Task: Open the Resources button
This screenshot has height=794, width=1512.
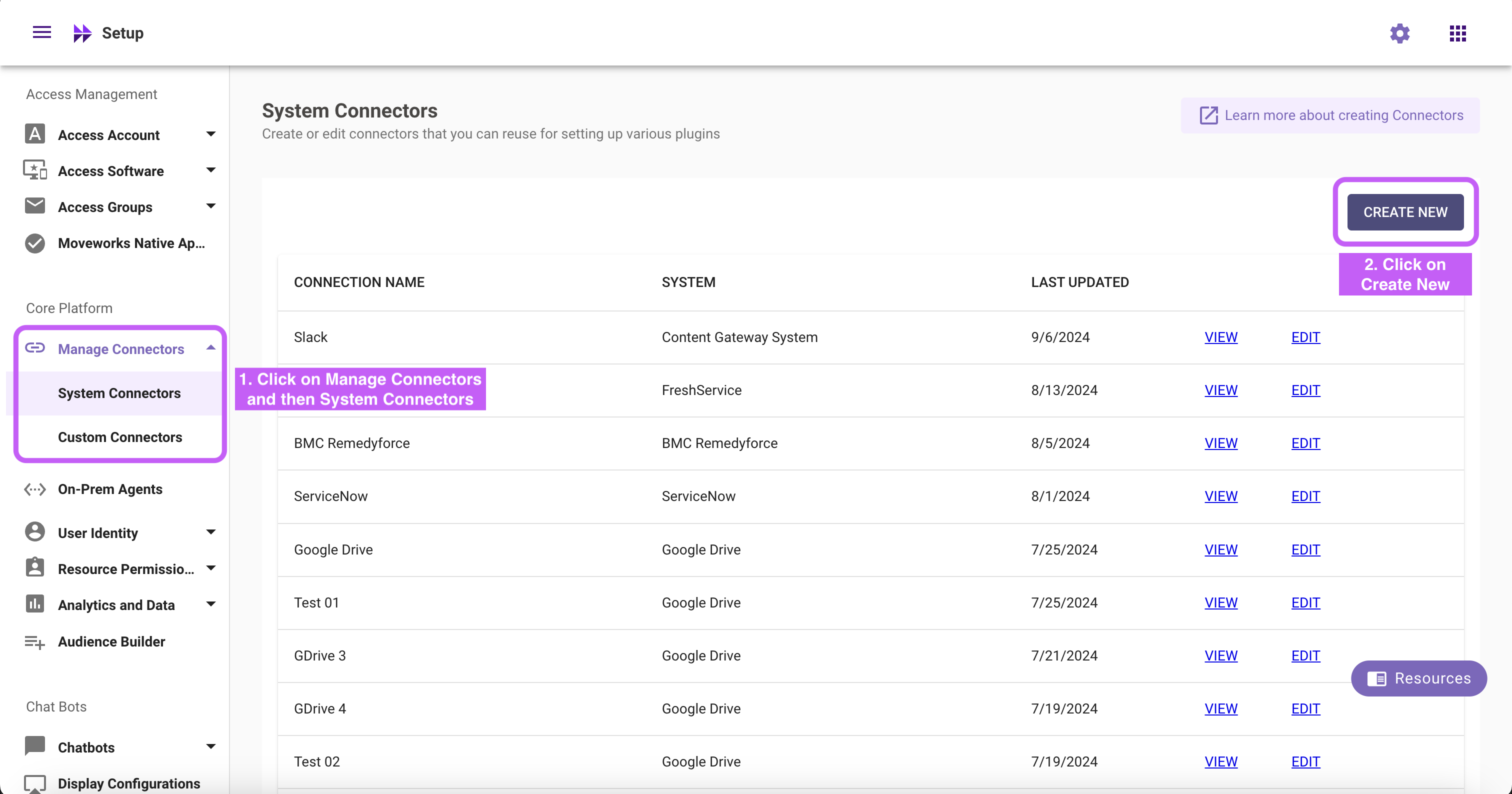Action: coord(1418,678)
